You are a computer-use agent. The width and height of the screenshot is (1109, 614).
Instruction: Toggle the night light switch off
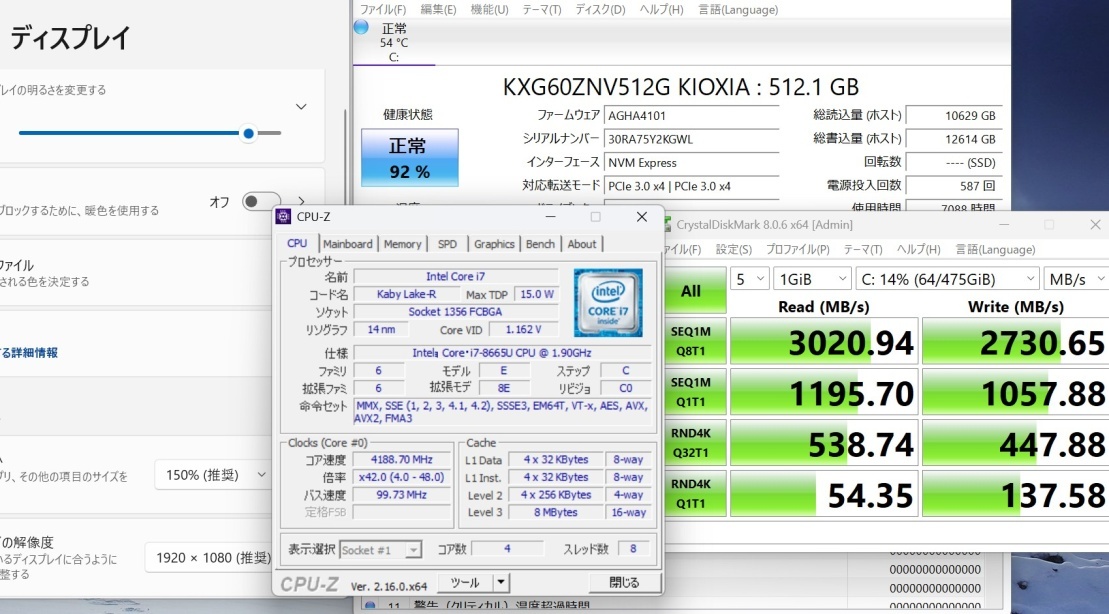pos(258,202)
